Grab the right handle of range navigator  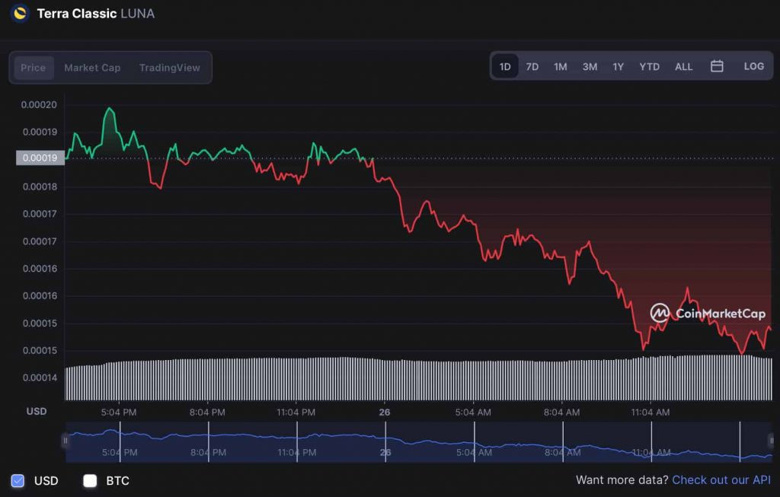coord(771,441)
